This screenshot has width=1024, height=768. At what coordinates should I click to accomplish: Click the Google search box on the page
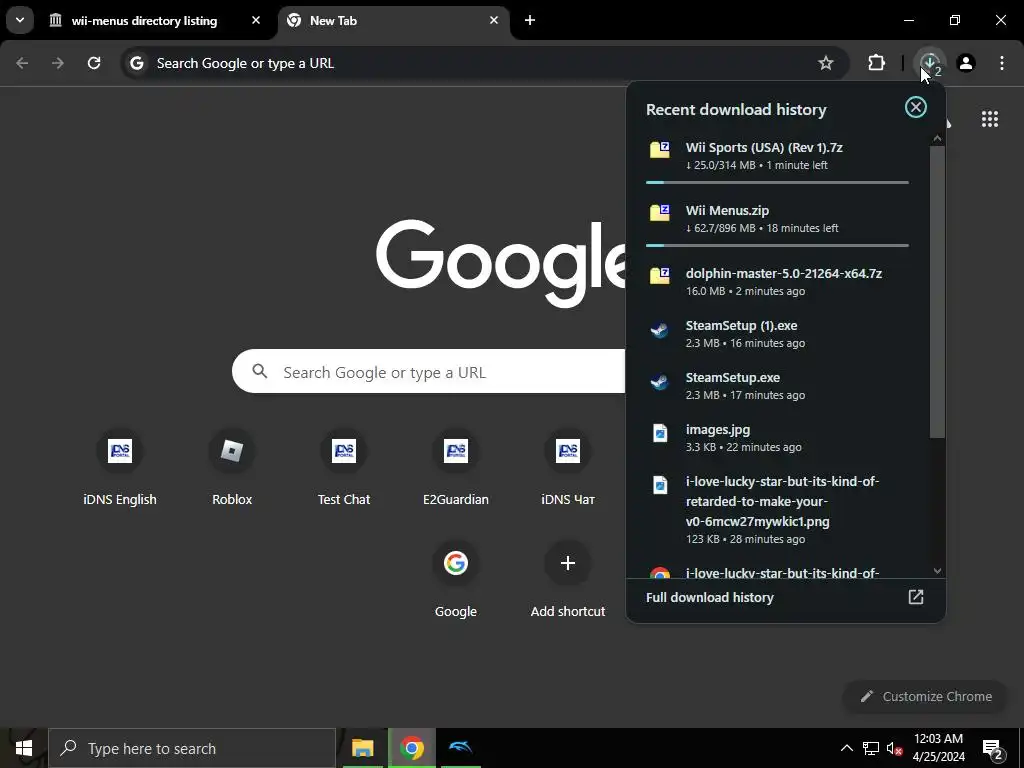[x=428, y=372]
